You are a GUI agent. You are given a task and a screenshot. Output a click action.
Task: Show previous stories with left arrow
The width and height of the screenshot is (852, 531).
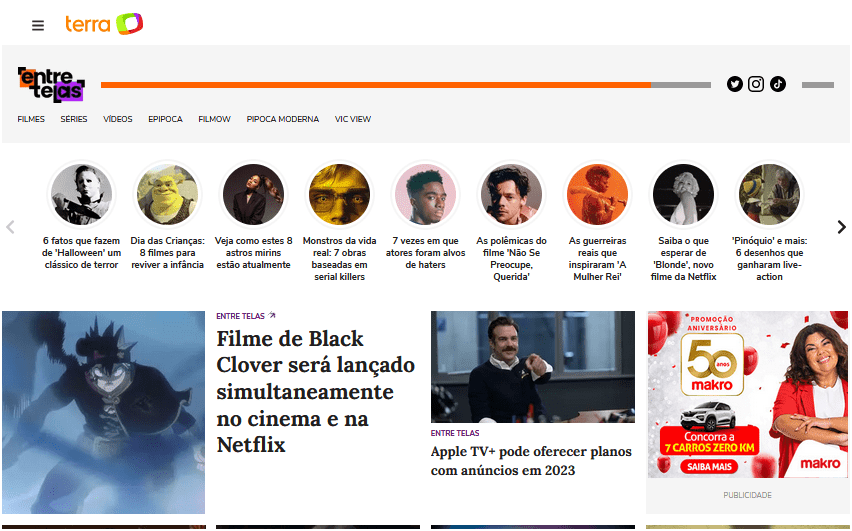point(10,227)
